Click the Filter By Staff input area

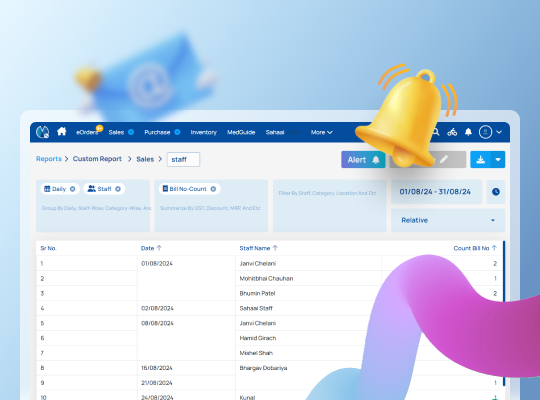[330, 206]
